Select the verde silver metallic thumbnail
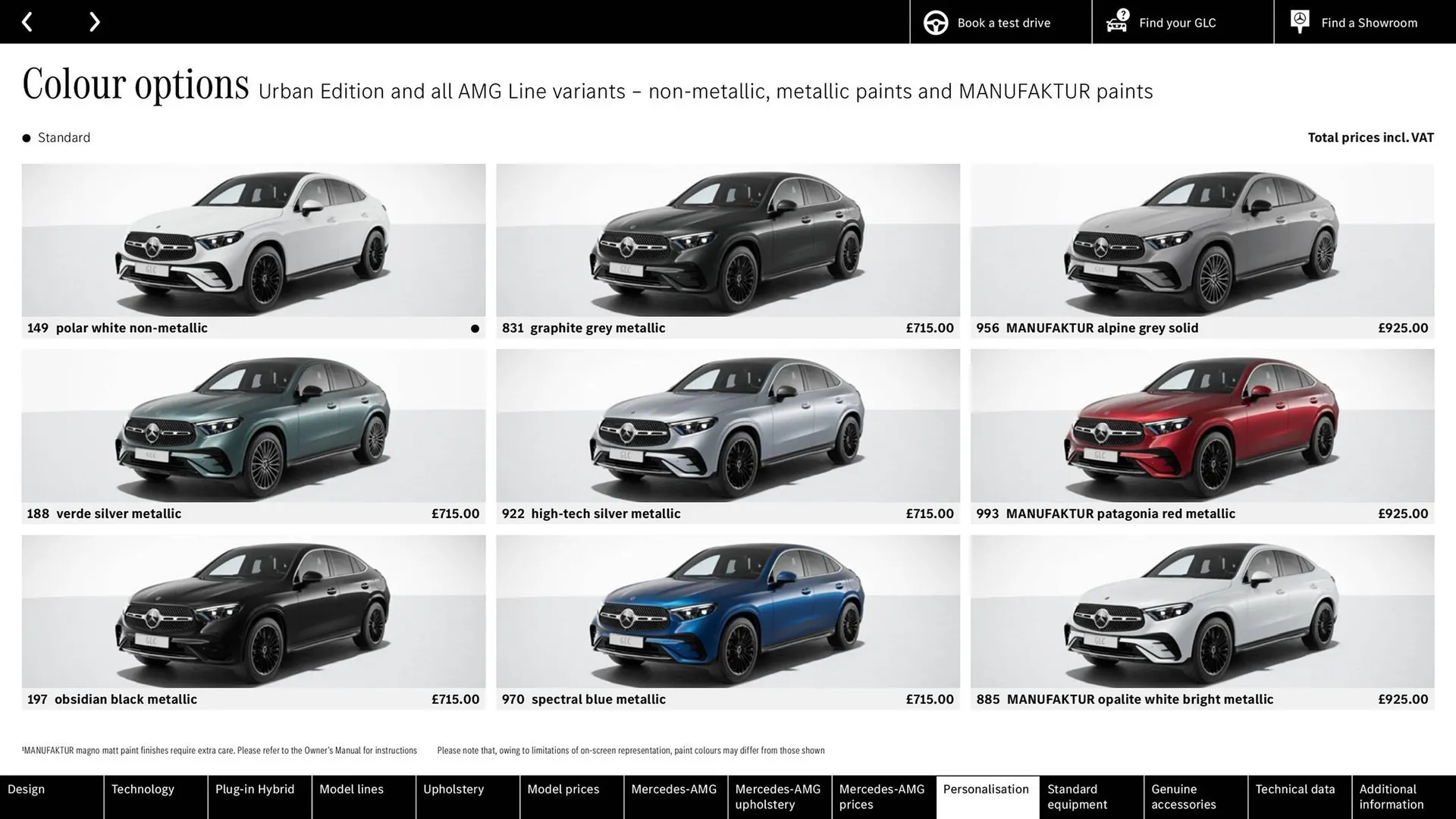Image resolution: width=1456 pixels, height=819 pixels. [x=253, y=425]
